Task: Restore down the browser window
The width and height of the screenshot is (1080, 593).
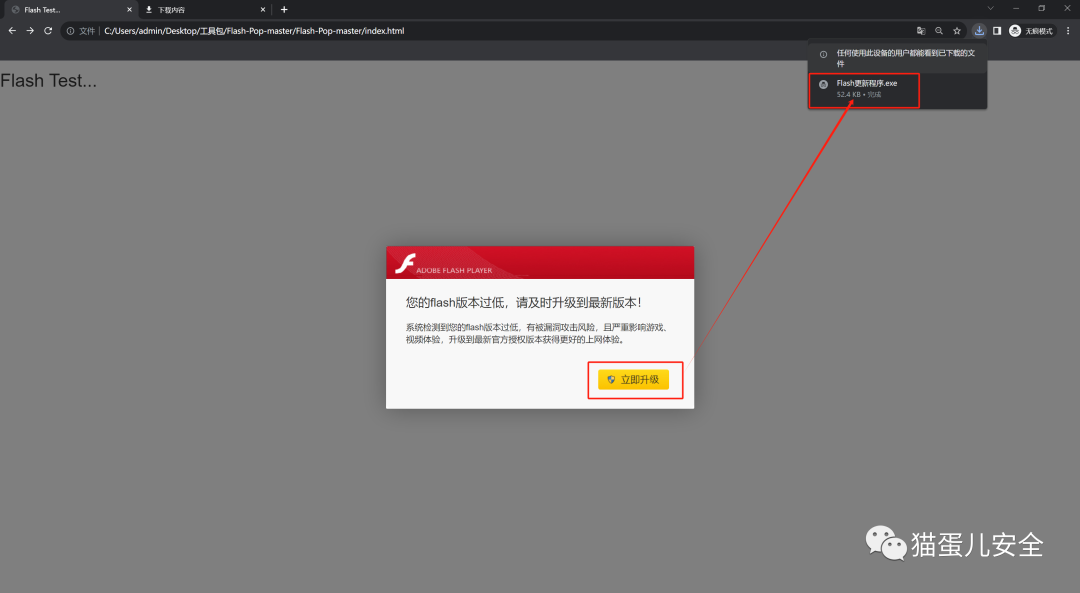Action: tap(1041, 8)
